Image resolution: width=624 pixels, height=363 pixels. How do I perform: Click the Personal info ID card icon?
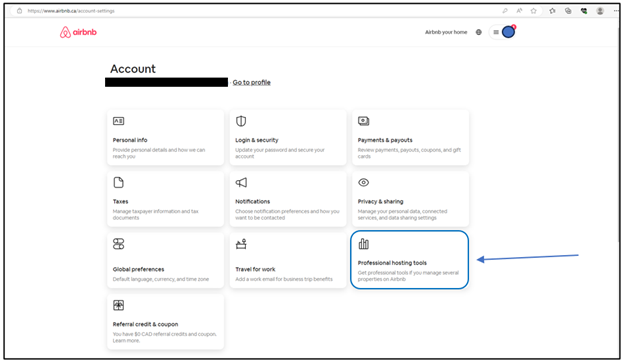pos(119,121)
